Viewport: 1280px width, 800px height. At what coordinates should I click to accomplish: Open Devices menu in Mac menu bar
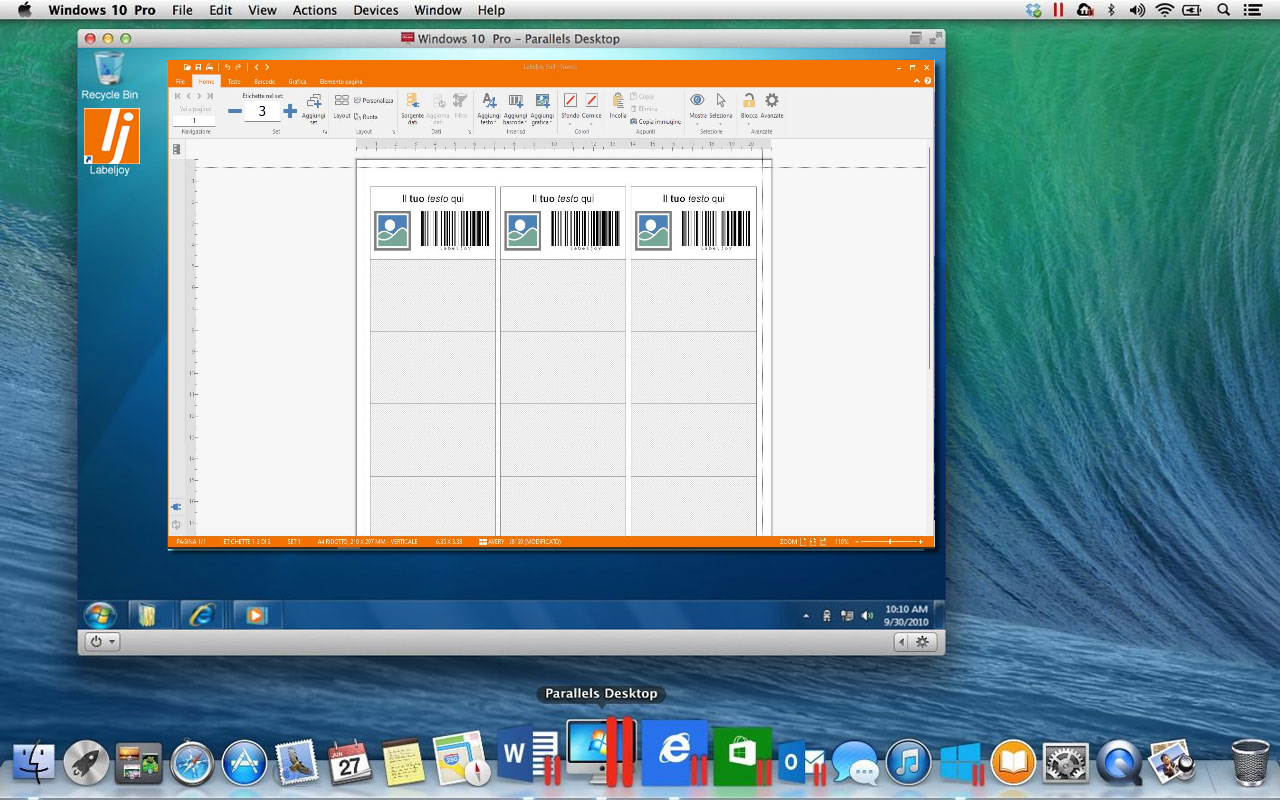(x=375, y=10)
